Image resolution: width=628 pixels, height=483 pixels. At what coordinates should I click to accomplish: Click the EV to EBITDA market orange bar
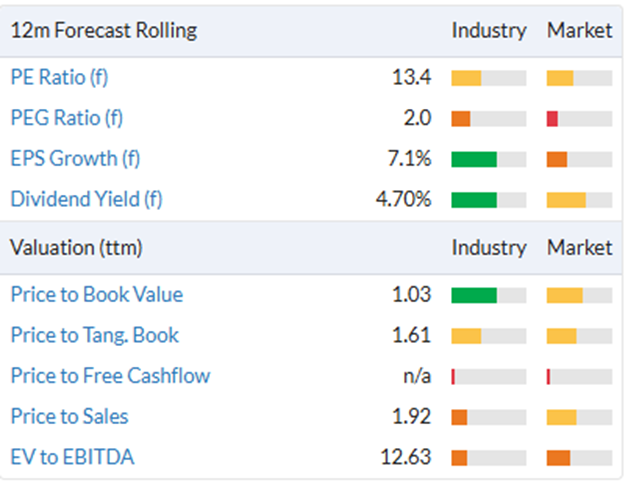558,458
